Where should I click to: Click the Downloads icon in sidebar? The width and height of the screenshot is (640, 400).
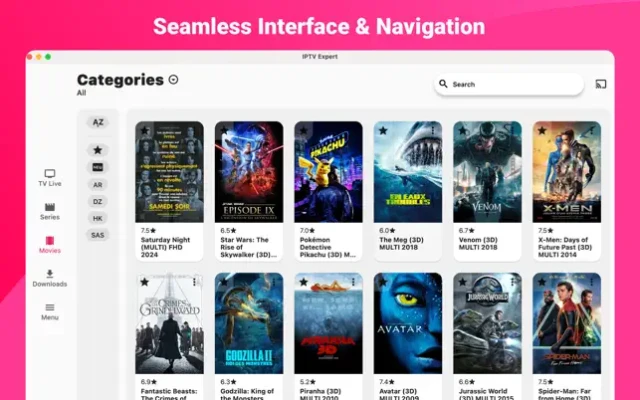(49, 274)
